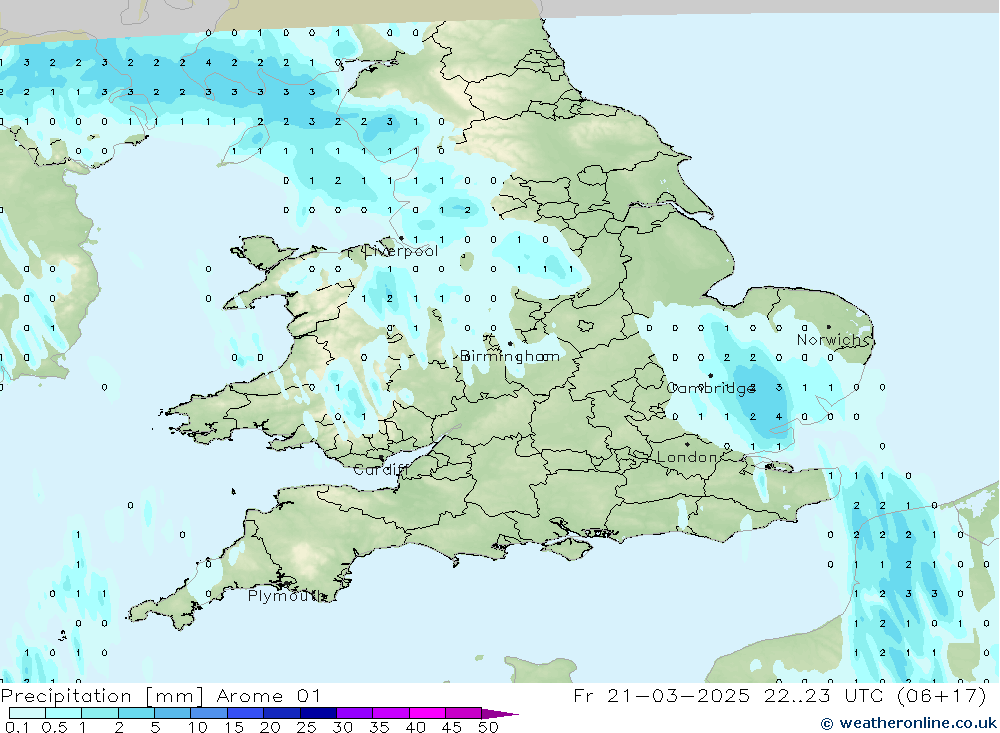Click the Norwich city label

pyautogui.click(x=832, y=340)
